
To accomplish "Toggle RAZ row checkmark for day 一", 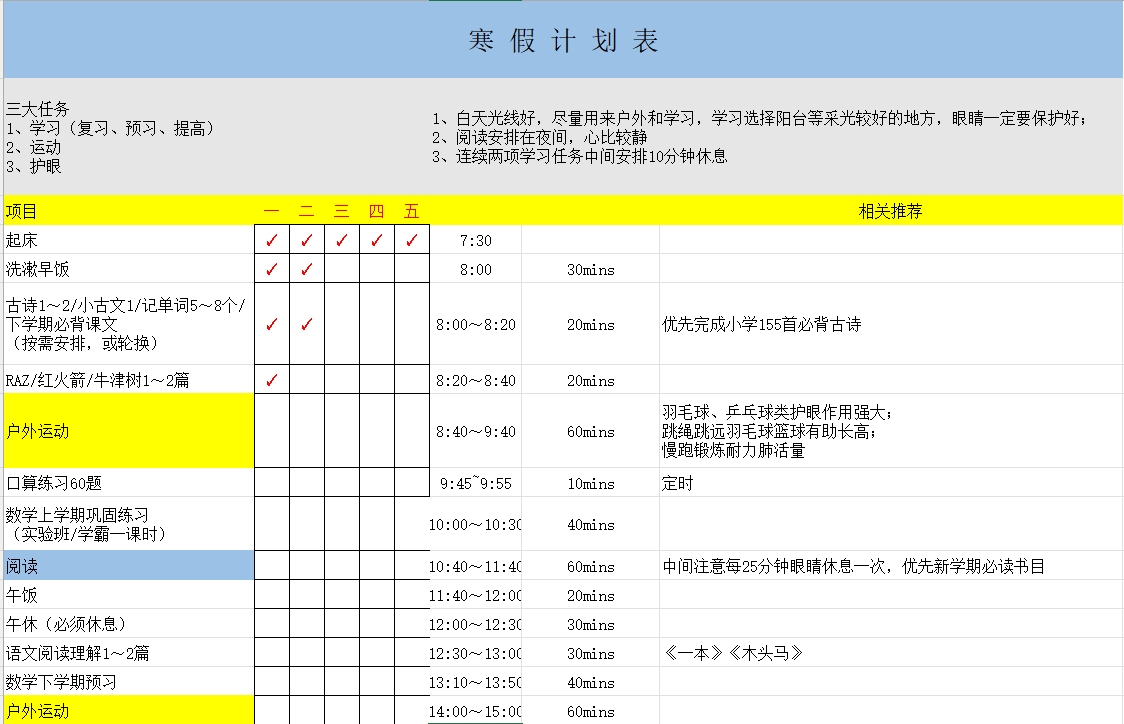I will [x=272, y=380].
